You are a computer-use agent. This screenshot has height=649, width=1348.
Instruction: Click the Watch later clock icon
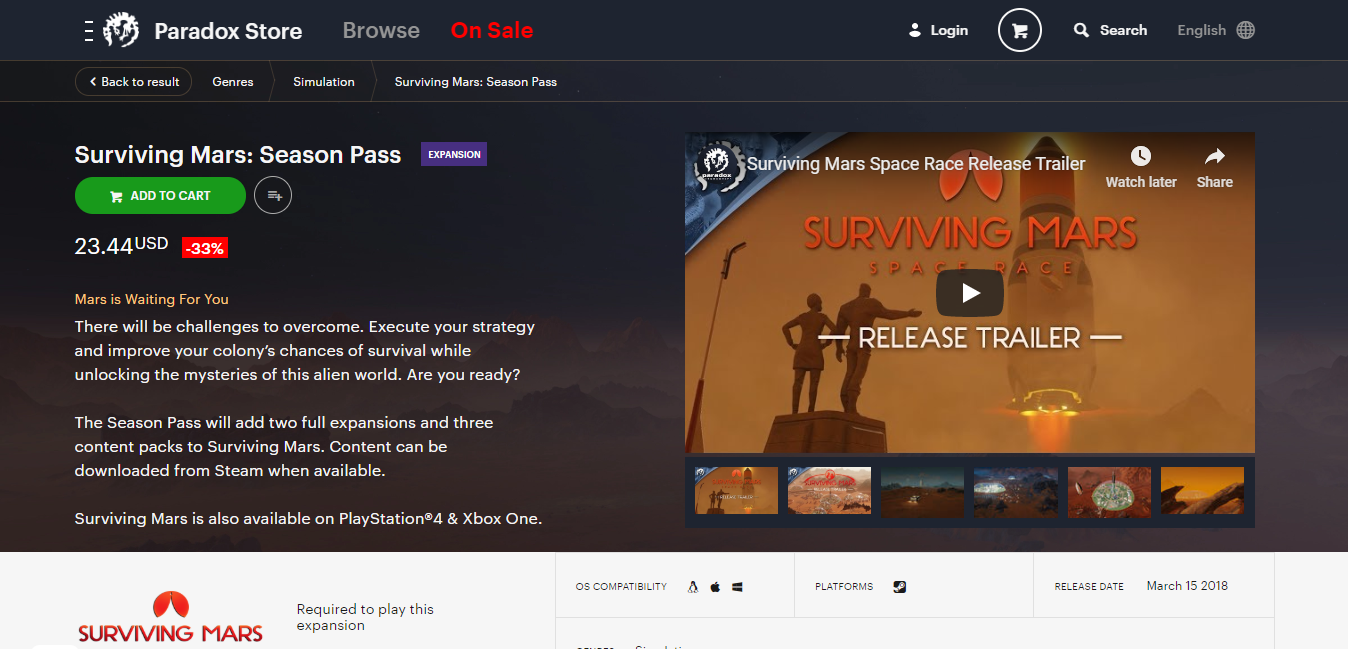pyautogui.click(x=1140, y=157)
